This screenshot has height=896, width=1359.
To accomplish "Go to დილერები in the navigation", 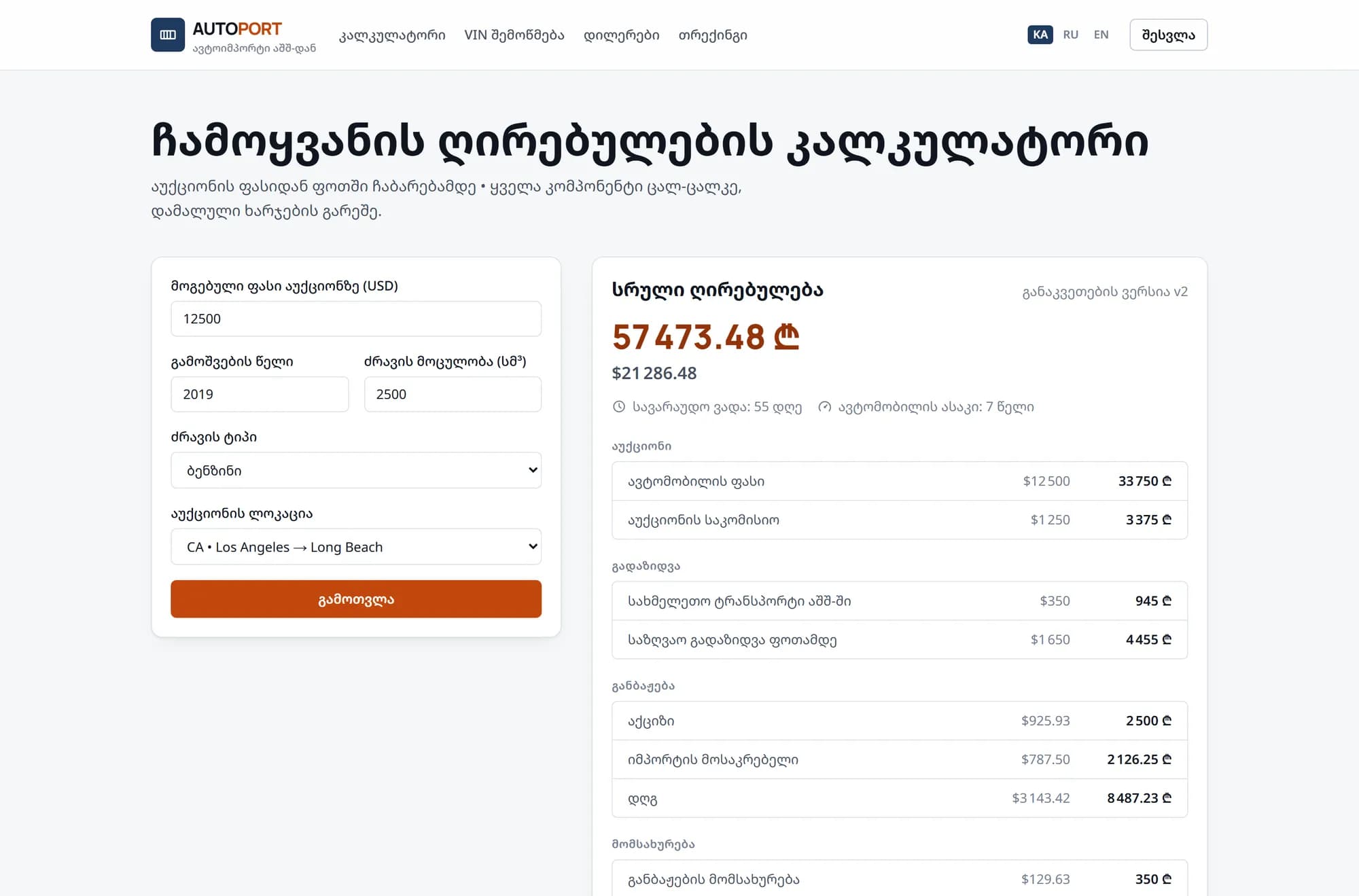I will 622,35.
